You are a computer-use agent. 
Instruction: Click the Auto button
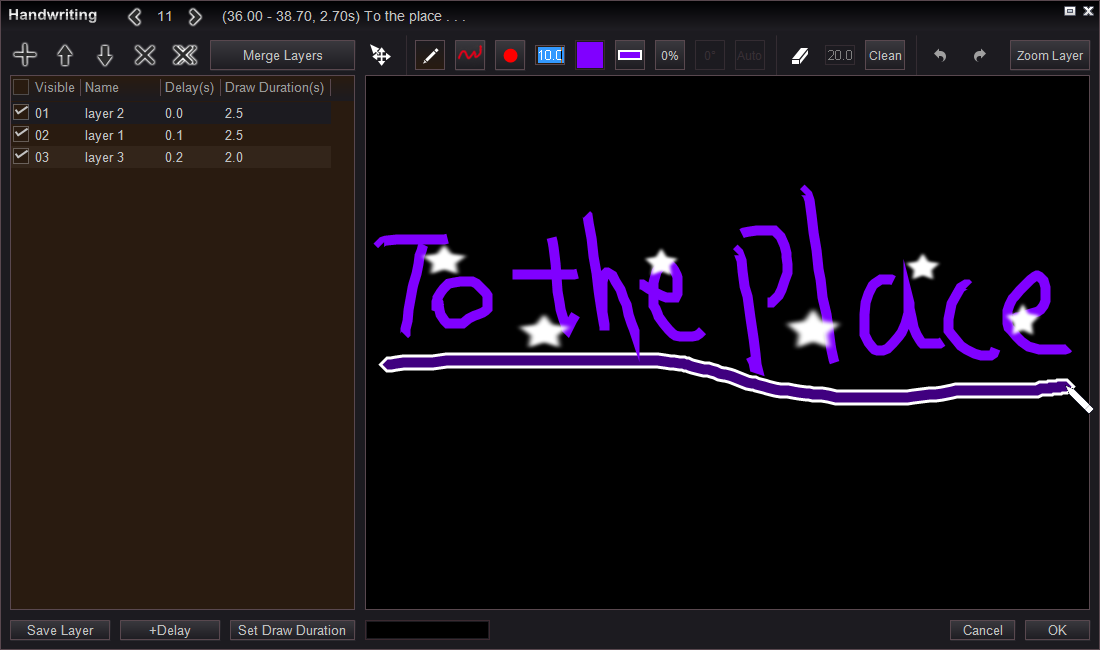click(749, 55)
